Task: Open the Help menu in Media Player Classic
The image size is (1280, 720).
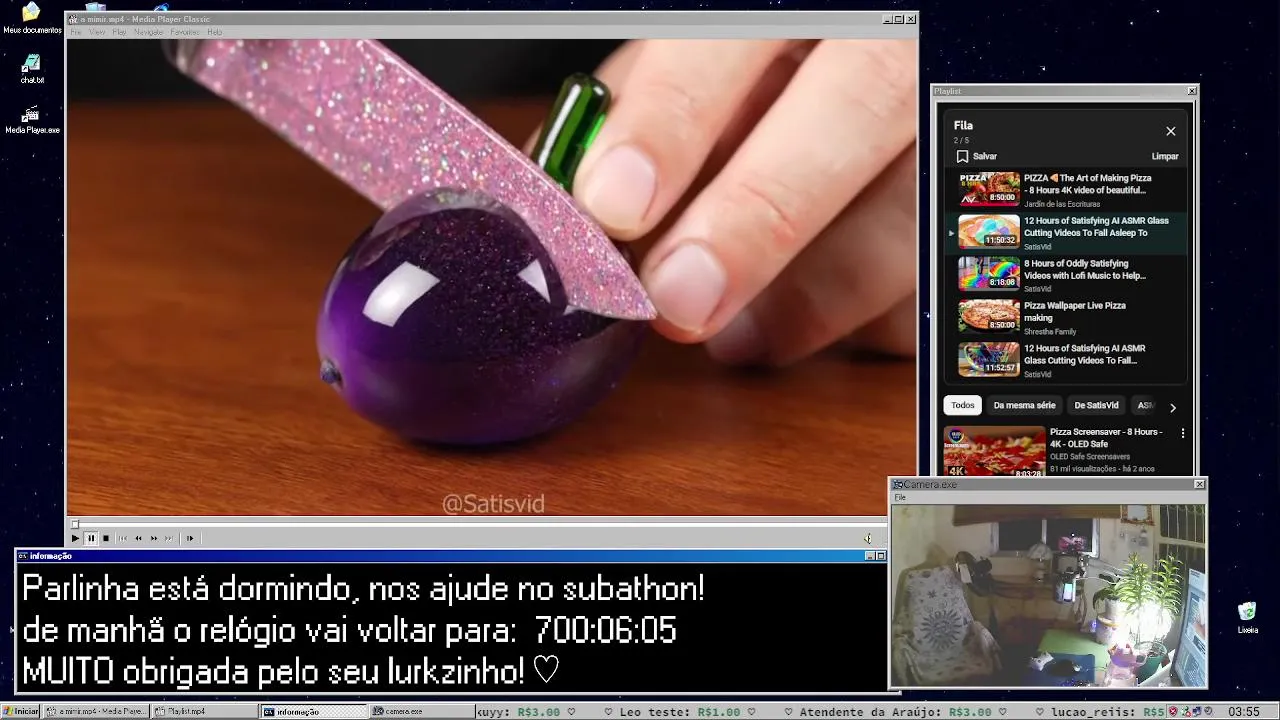Action: (214, 32)
